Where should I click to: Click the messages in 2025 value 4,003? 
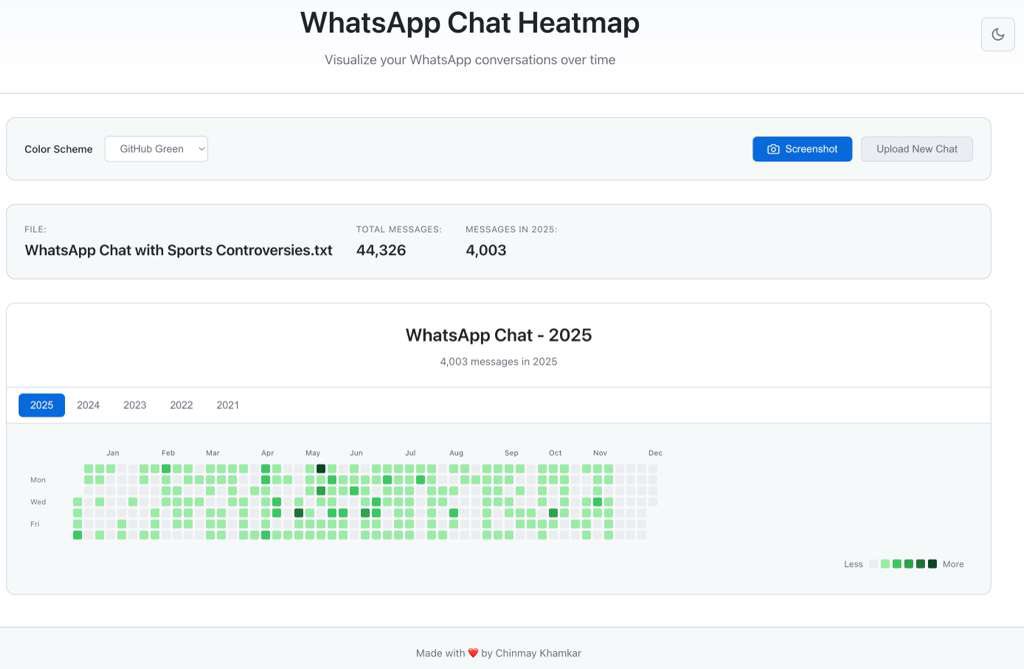(x=486, y=250)
